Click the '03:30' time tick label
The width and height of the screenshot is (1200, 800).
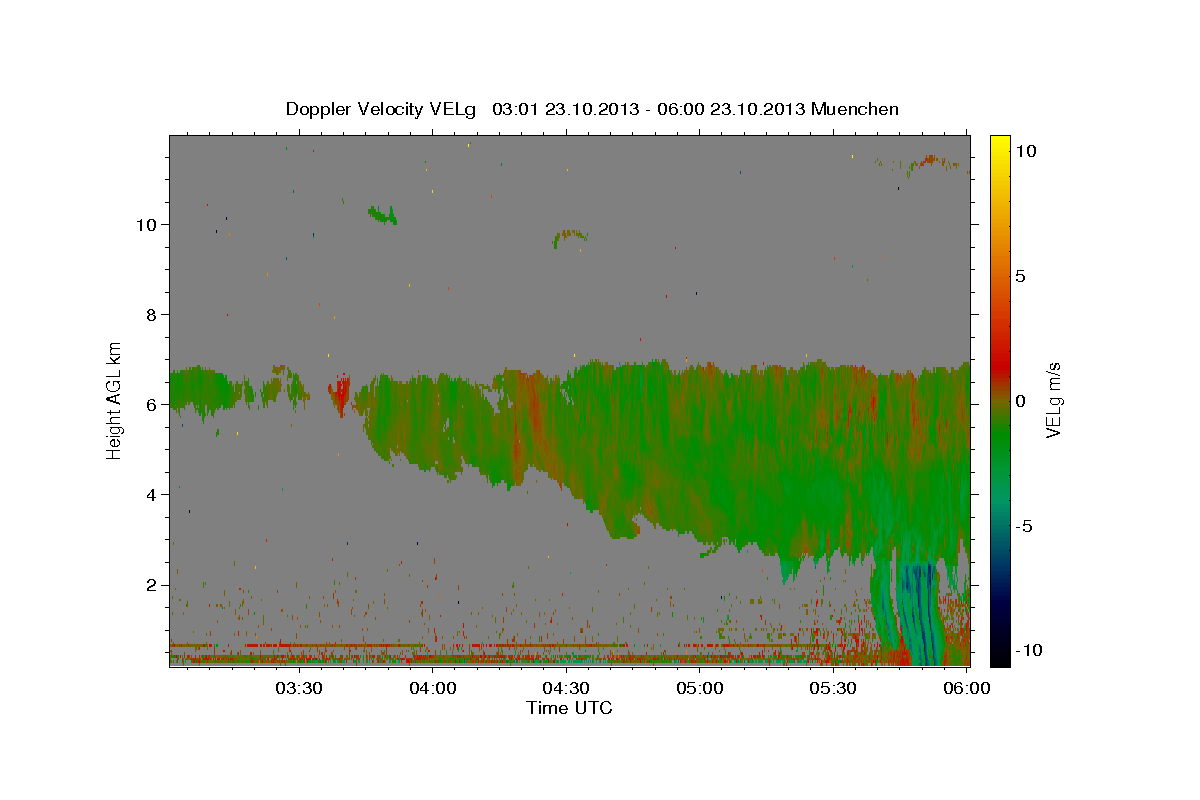[x=298, y=688]
